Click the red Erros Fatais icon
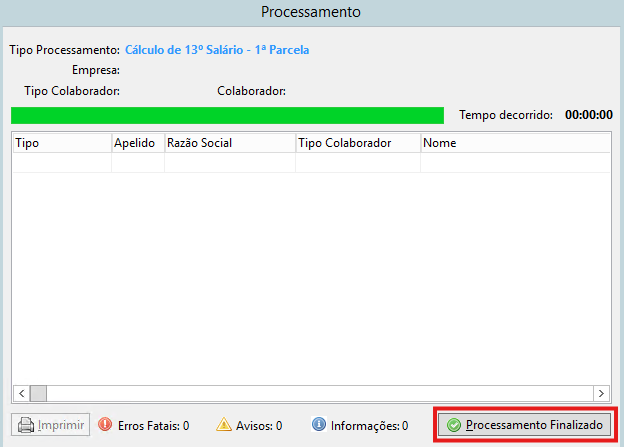 pyautogui.click(x=105, y=424)
